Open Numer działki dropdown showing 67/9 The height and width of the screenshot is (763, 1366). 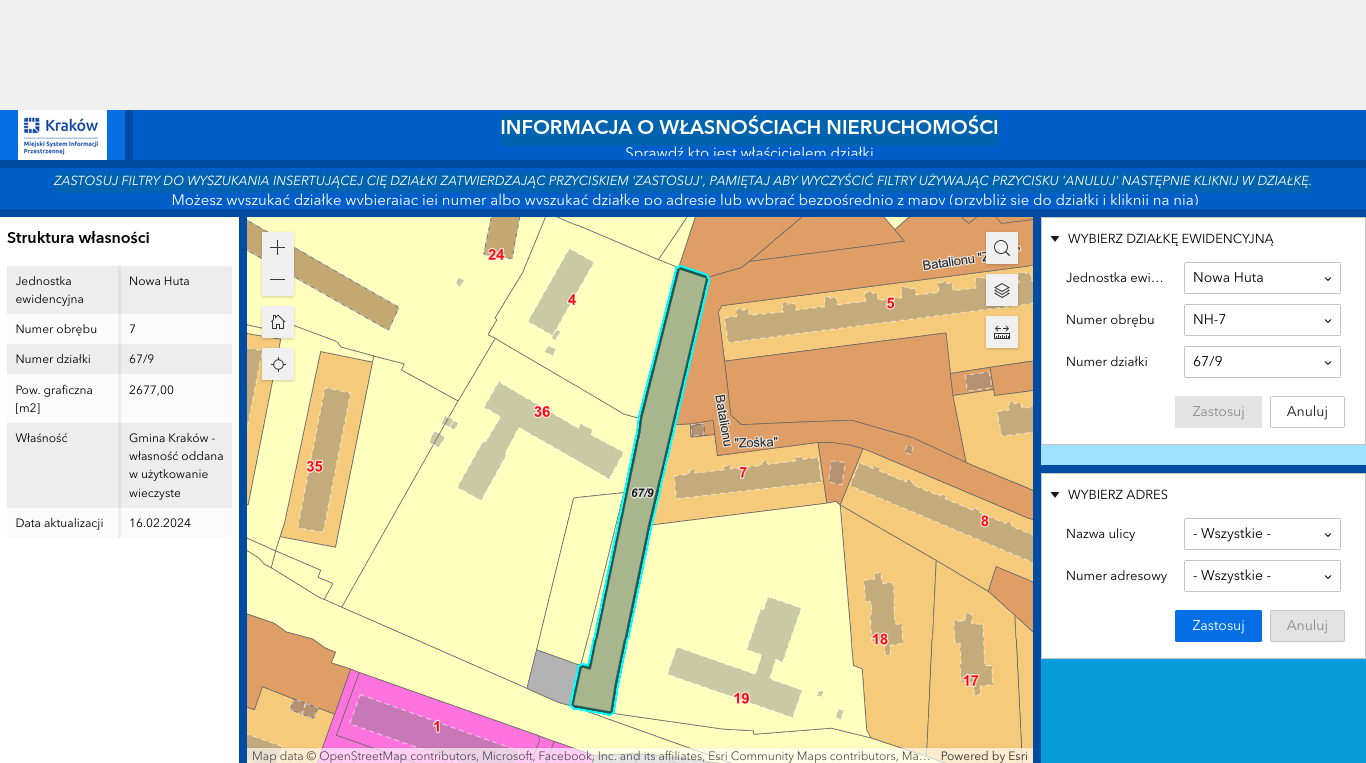click(x=1261, y=362)
